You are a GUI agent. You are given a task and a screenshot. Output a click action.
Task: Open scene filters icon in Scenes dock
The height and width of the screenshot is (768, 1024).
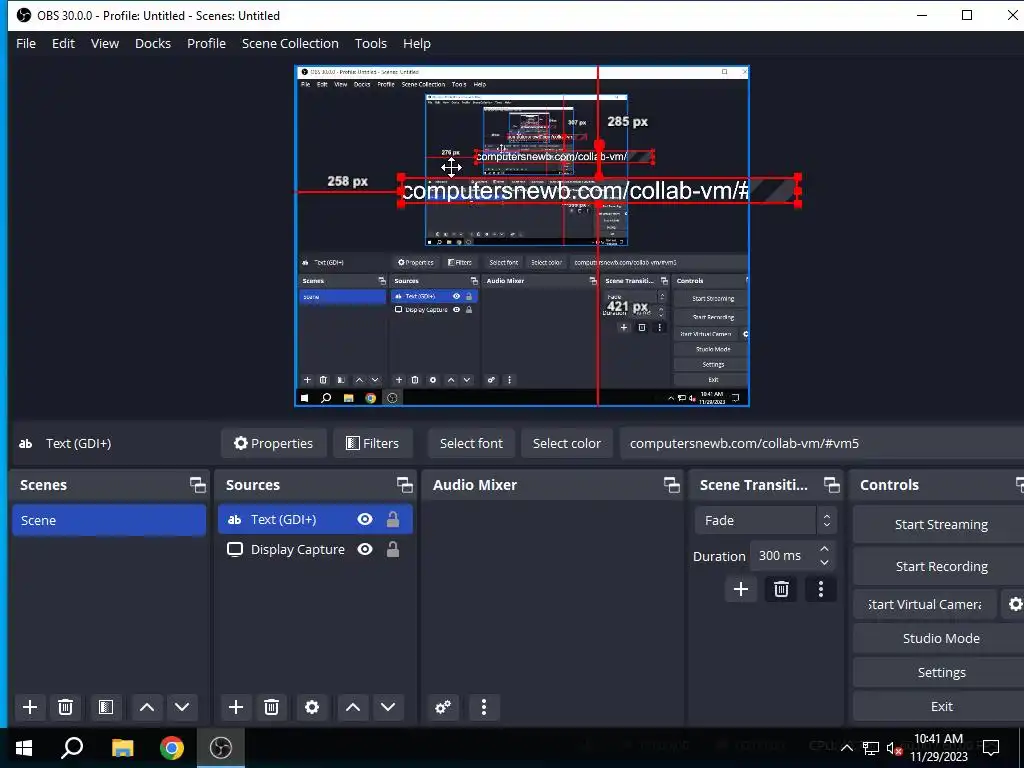[106, 707]
